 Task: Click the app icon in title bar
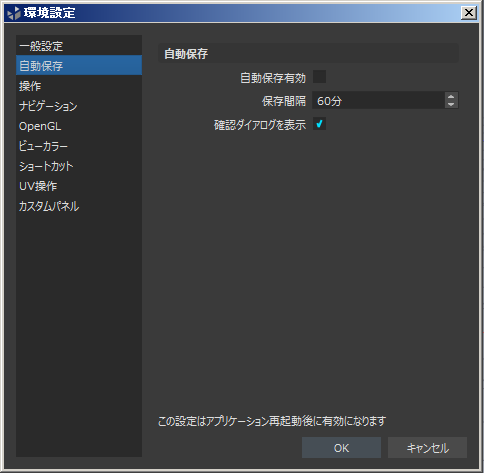tap(14, 13)
